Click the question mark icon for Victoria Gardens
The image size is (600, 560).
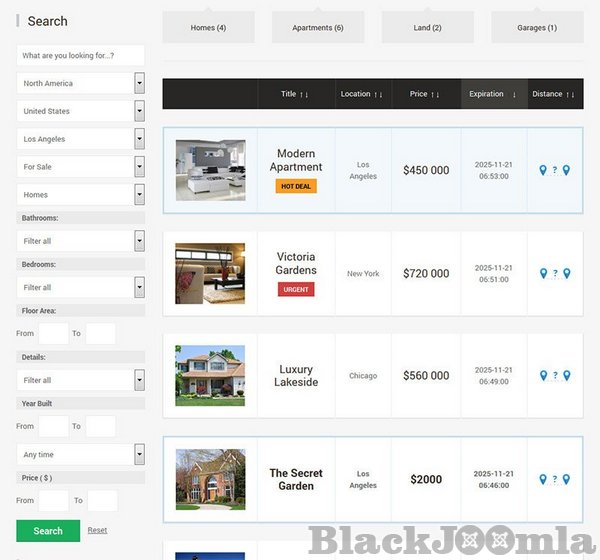click(x=555, y=274)
